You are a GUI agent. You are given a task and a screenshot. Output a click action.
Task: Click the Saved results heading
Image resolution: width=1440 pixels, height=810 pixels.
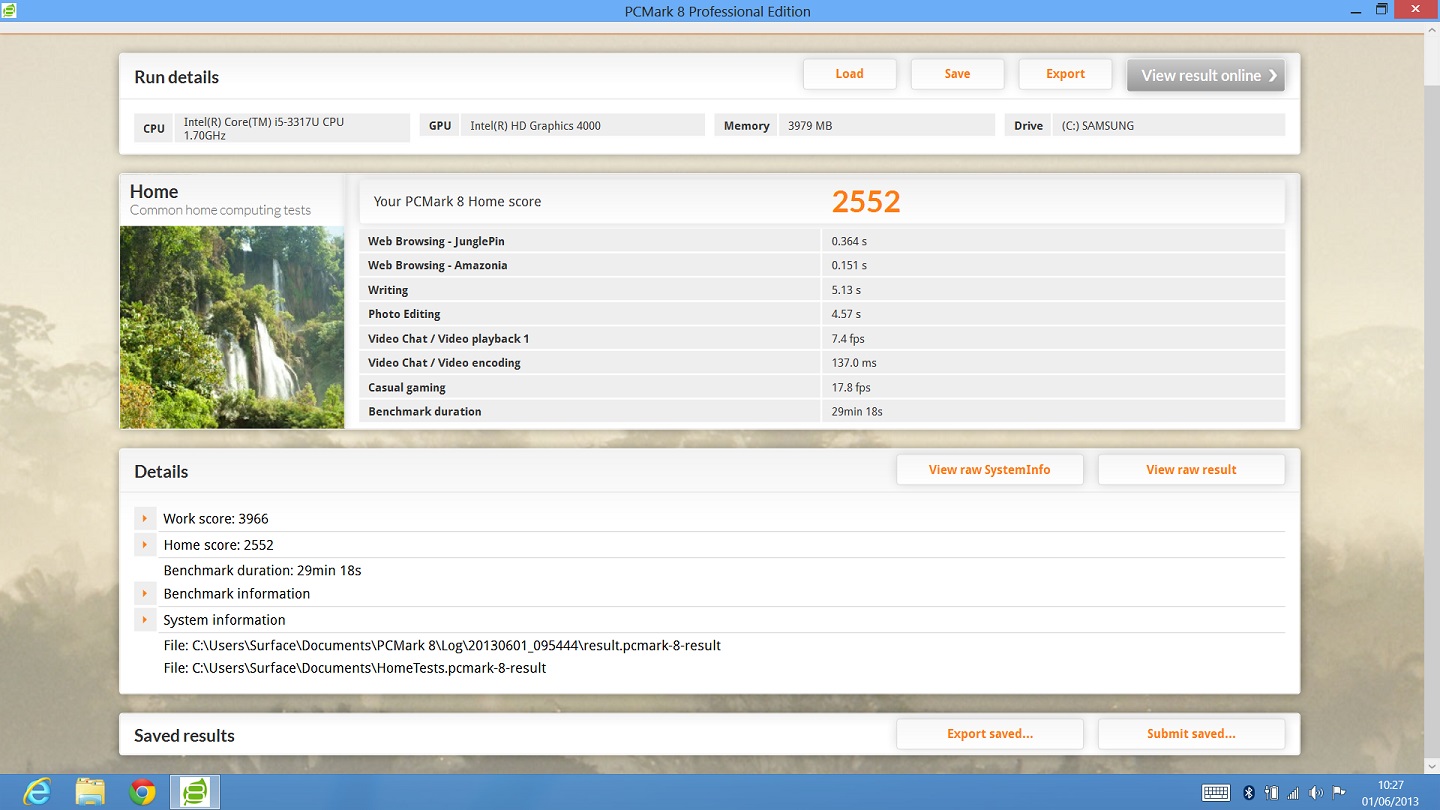click(x=184, y=736)
